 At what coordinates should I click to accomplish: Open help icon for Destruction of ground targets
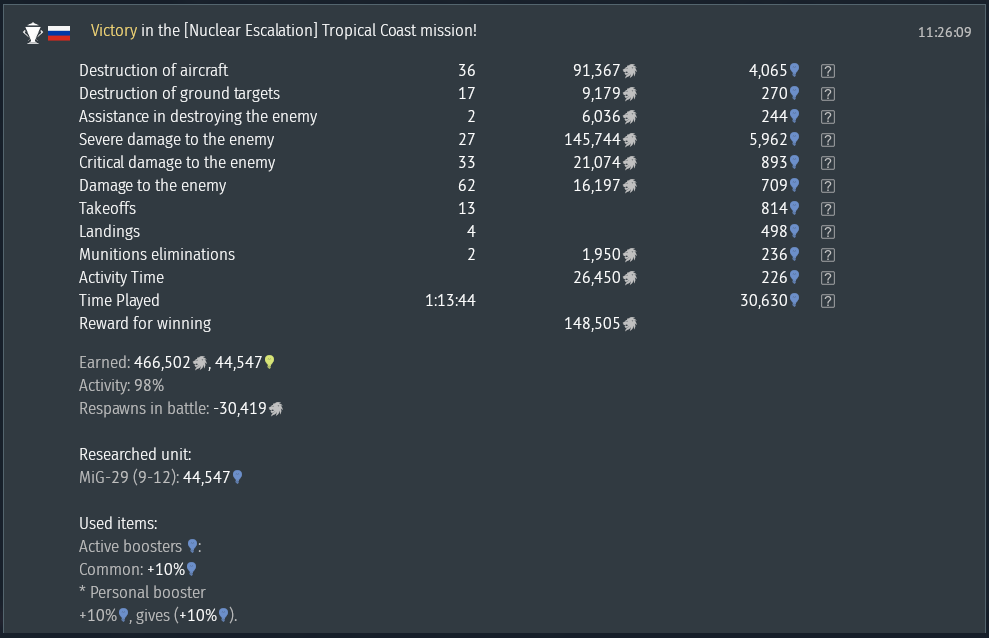click(x=827, y=94)
